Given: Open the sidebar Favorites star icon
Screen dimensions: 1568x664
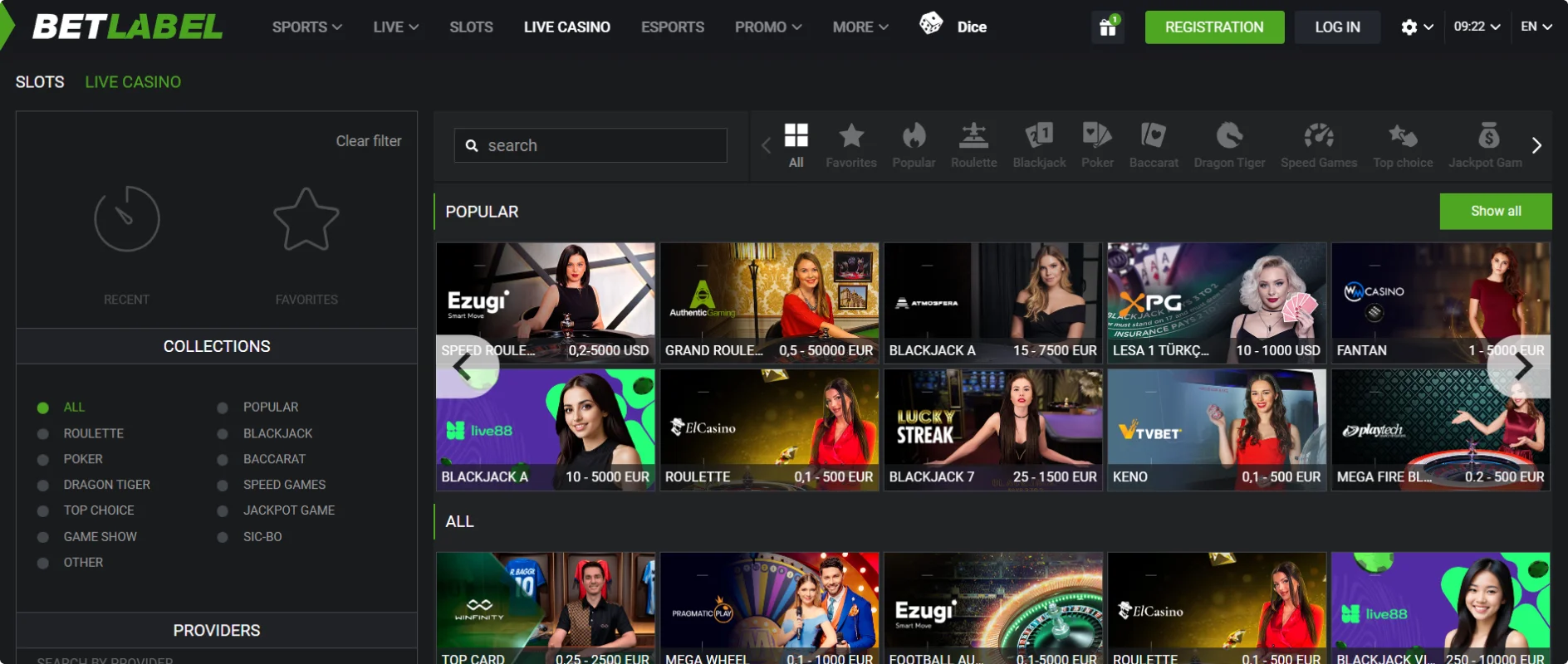Looking at the screenshot, I should pos(306,219).
